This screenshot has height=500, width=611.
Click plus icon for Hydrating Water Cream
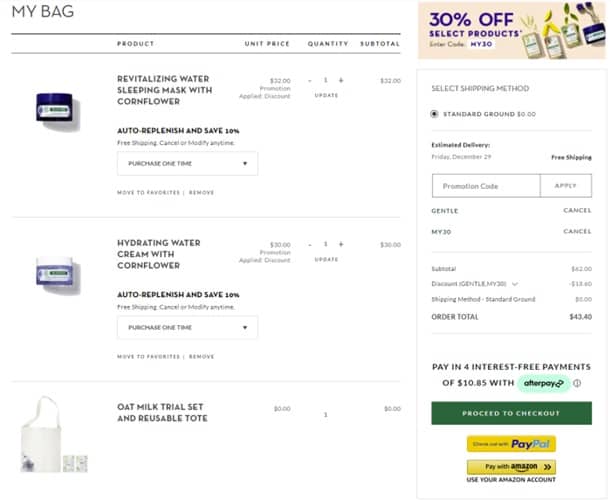[x=340, y=244]
